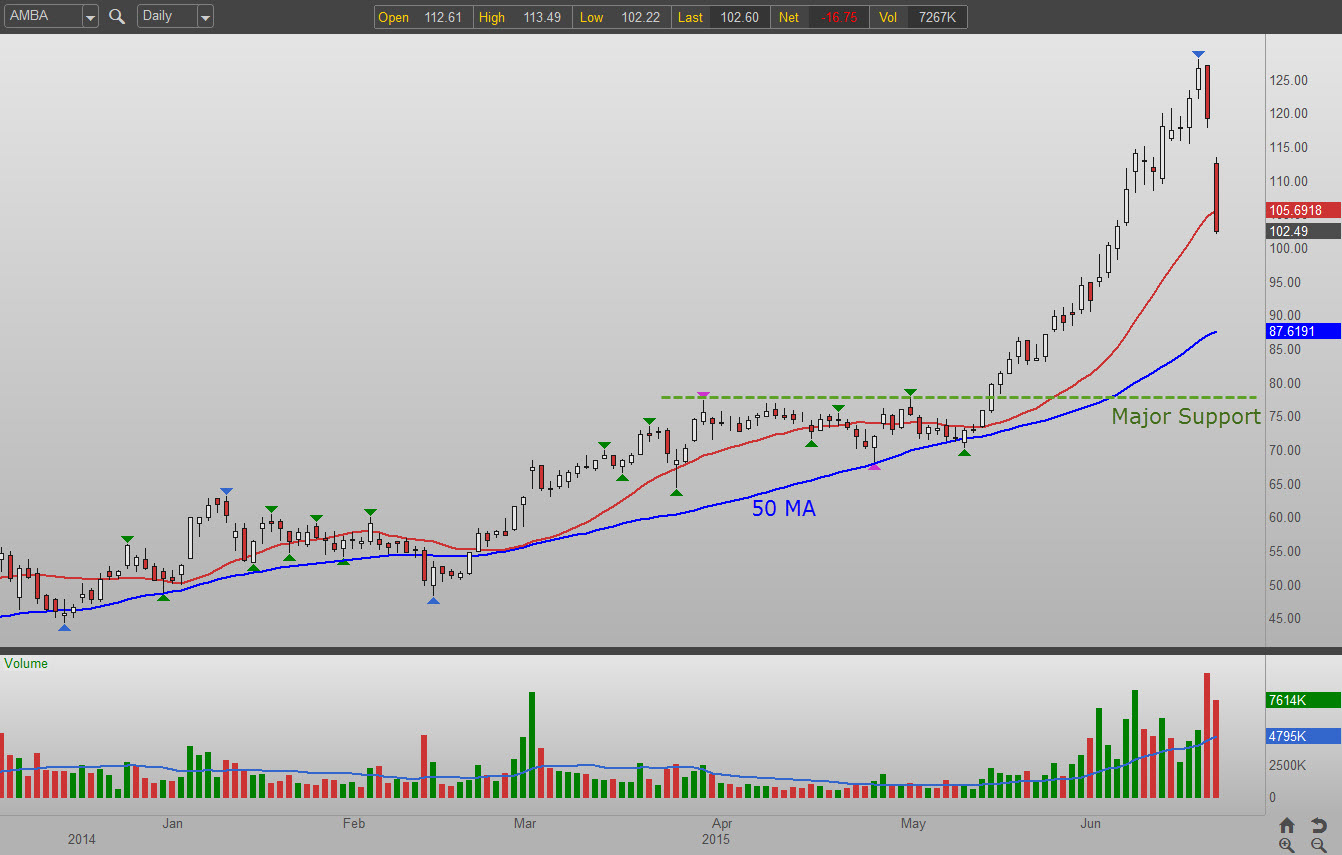Click the 50 MA chart label

point(783,509)
